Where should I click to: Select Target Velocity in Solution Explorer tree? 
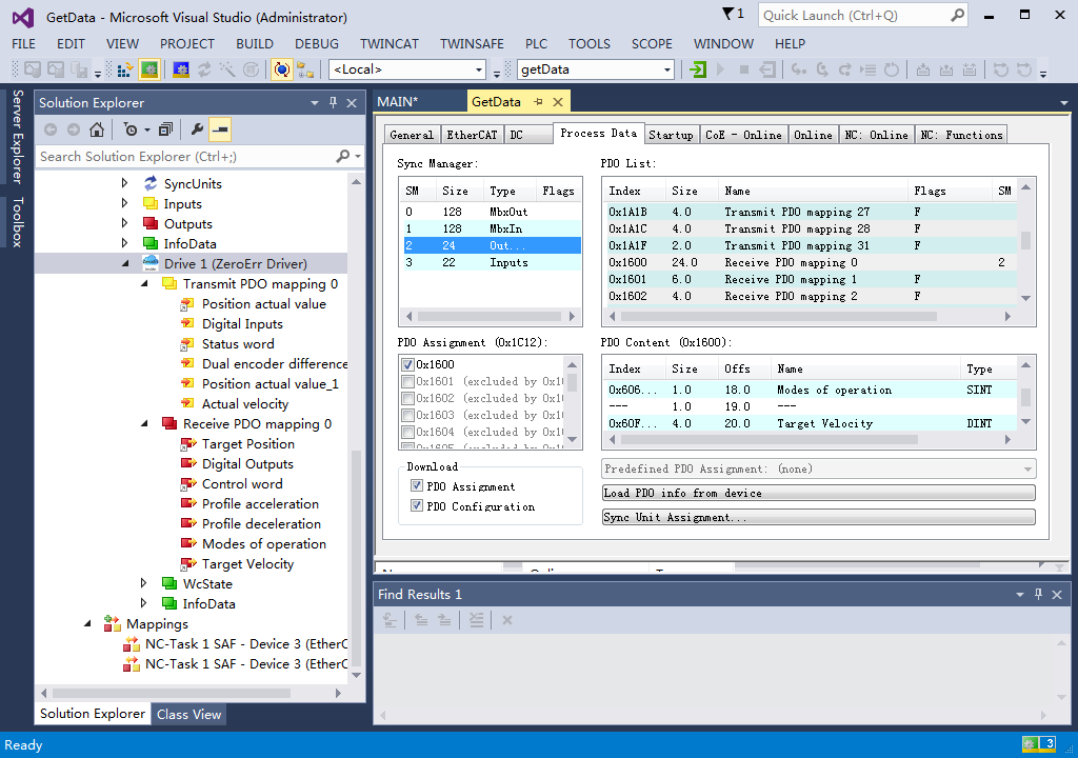pyautogui.click(x=247, y=564)
